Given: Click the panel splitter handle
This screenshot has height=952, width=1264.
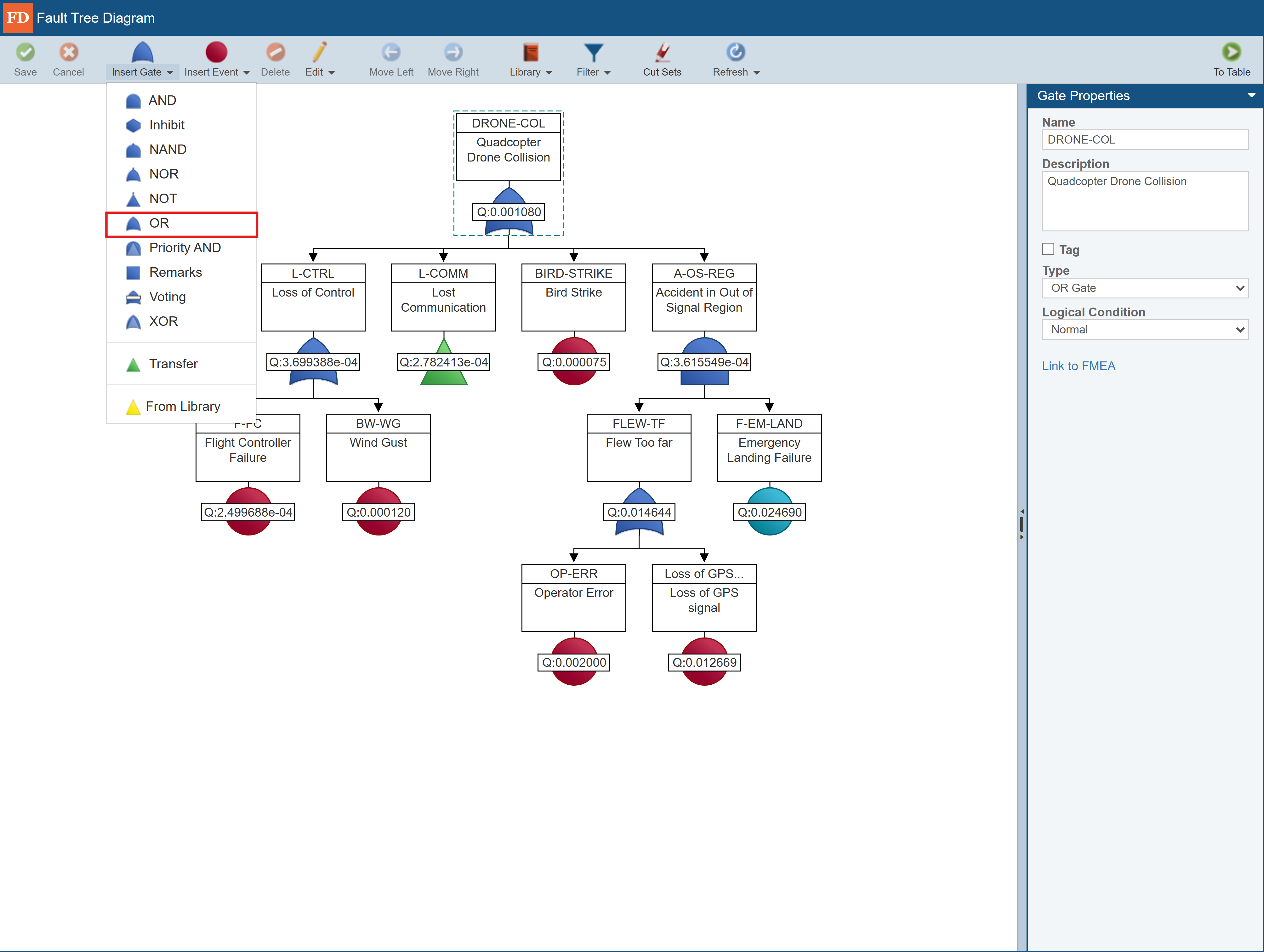Looking at the screenshot, I should [1022, 524].
